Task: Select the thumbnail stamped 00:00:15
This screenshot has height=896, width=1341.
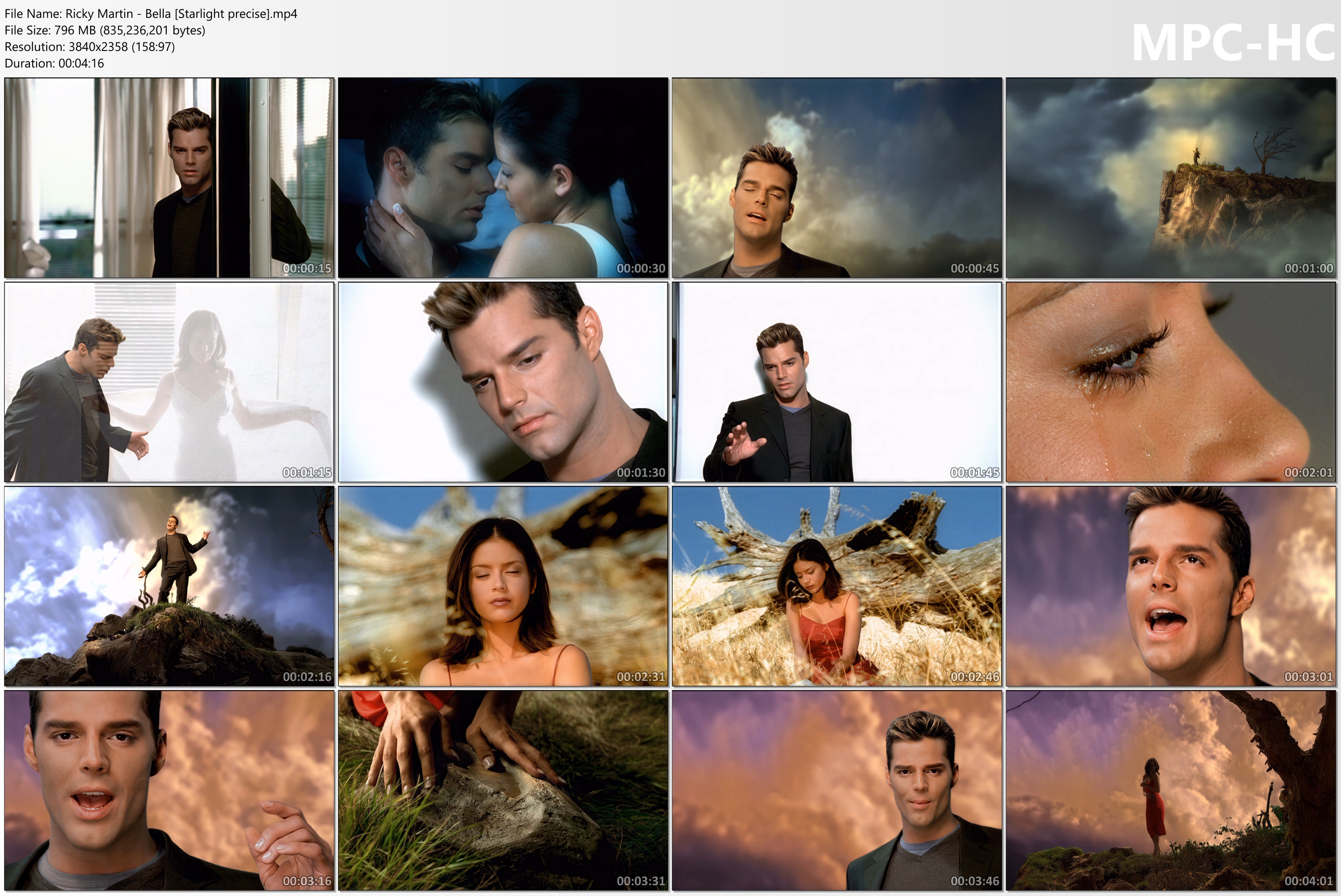Action: (x=169, y=178)
